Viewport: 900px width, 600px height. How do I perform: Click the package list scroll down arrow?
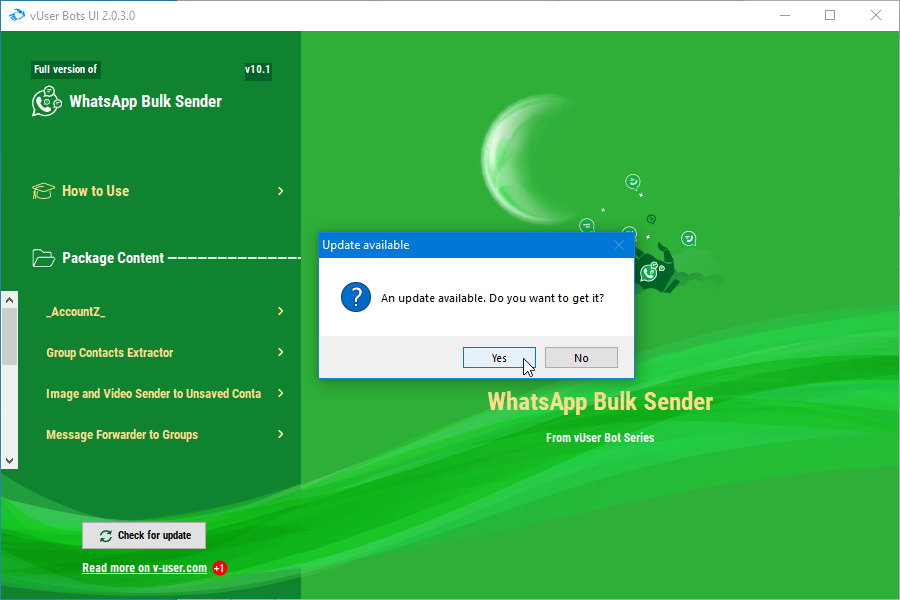[x=9, y=460]
